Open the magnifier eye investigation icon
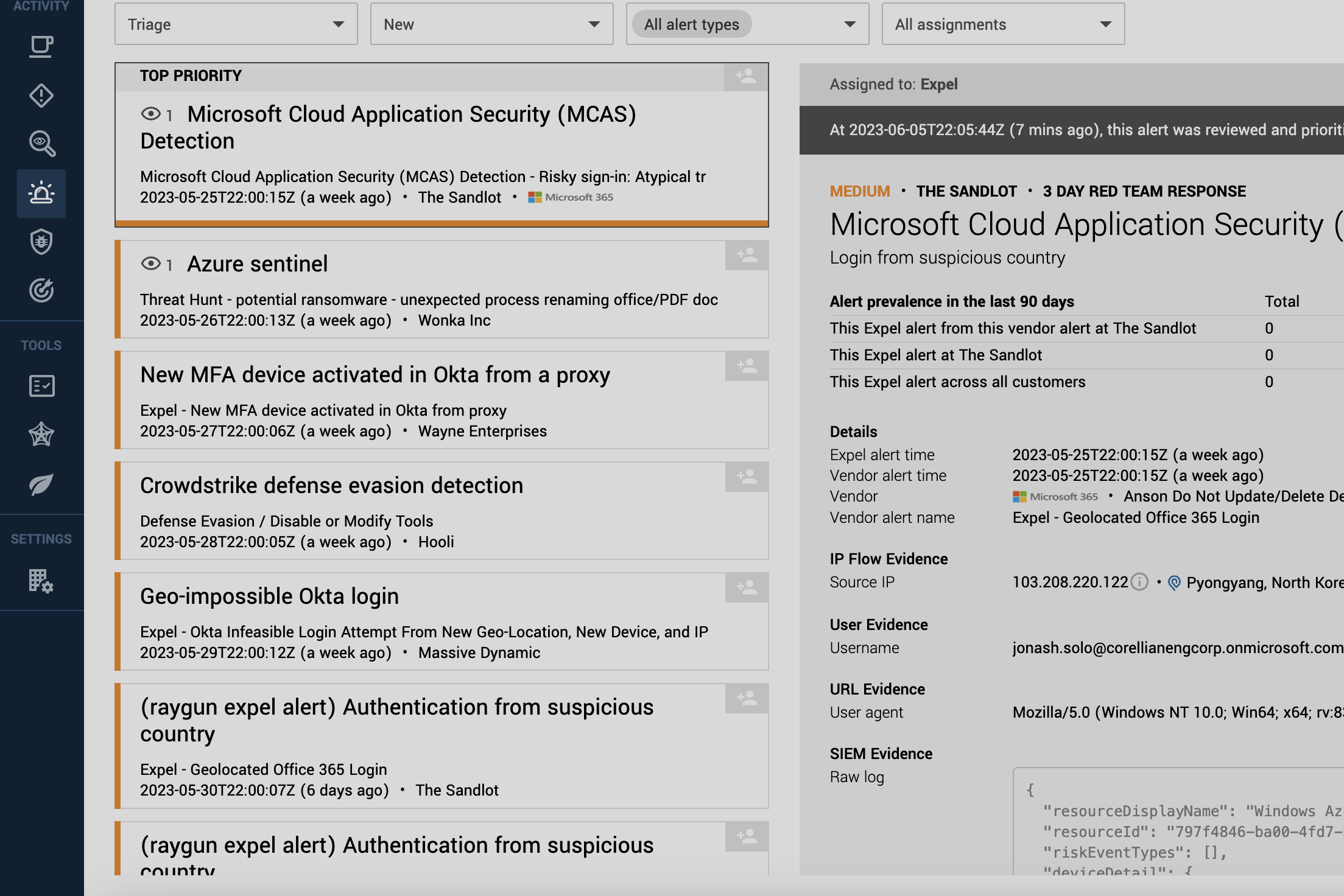Screen dimensions: 1344x896 click(41, 144)
